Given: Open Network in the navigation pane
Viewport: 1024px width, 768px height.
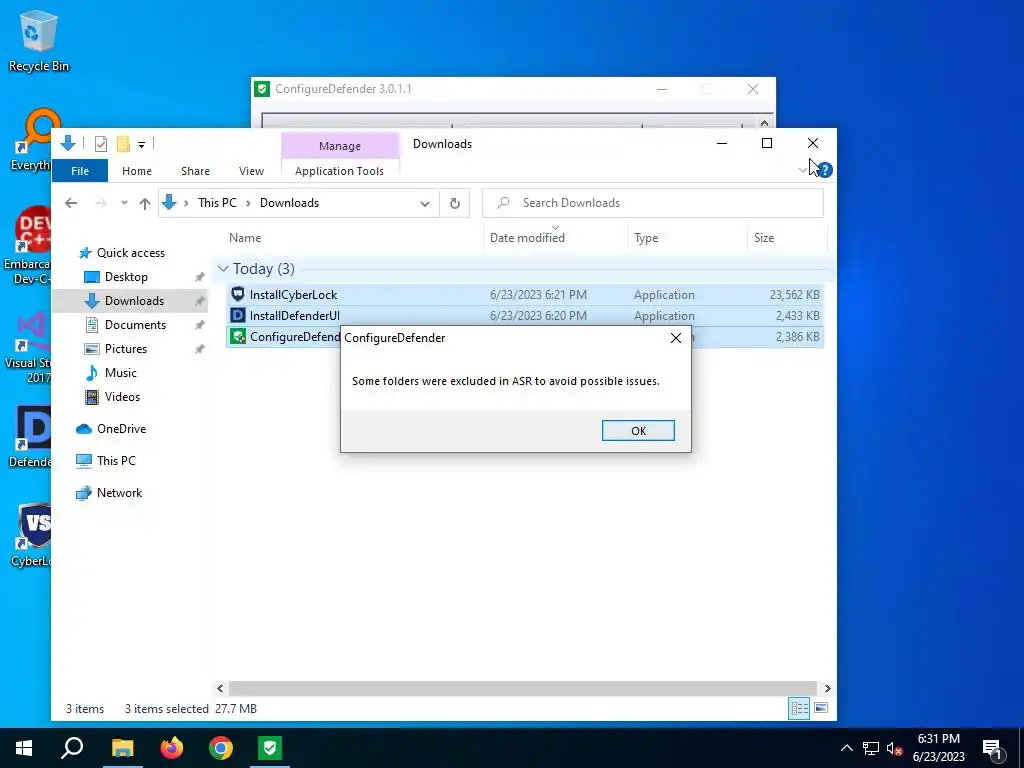Looking at the screenshot, I should coord(119,493).
